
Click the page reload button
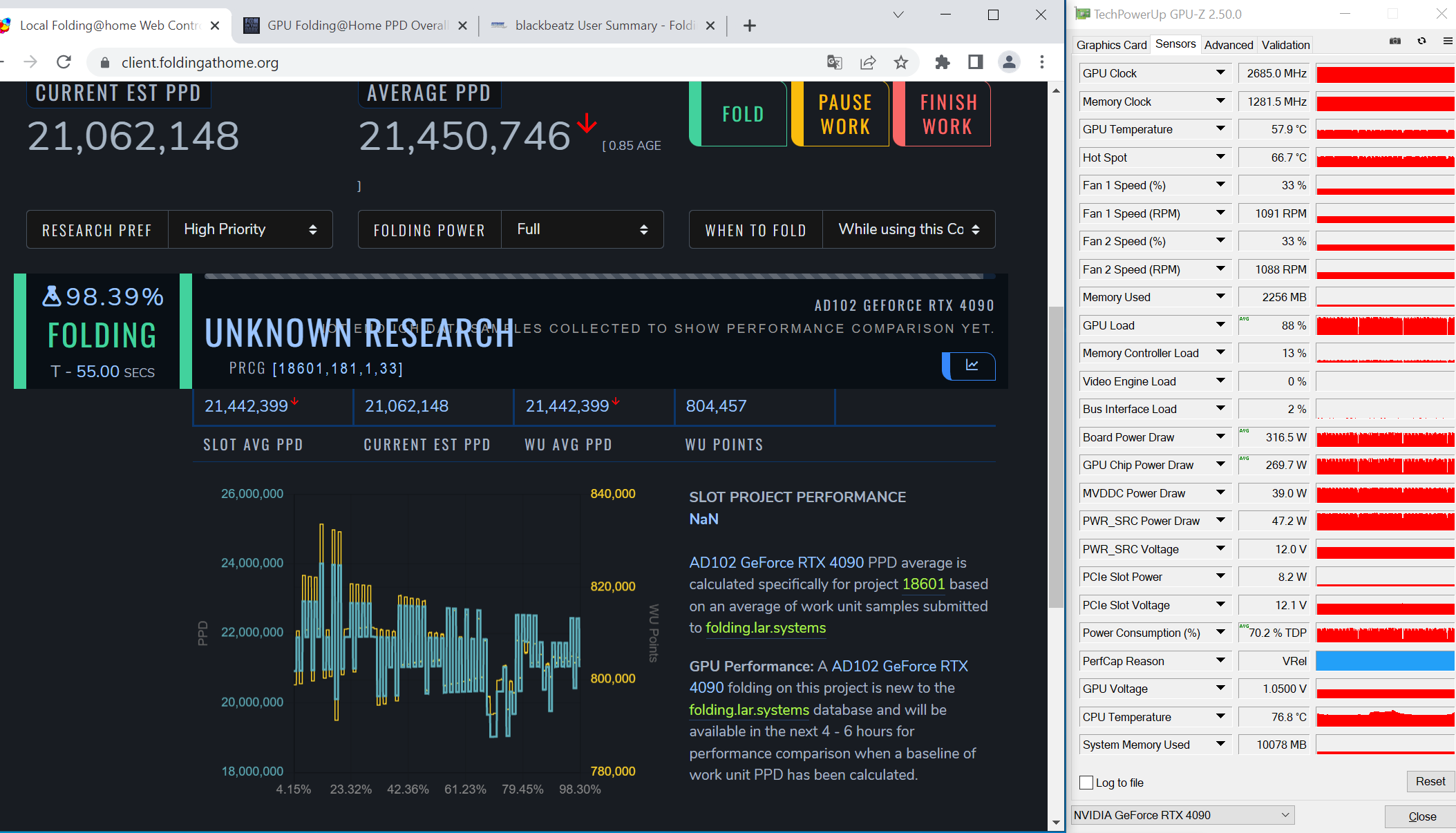click(x=64, y=62)
